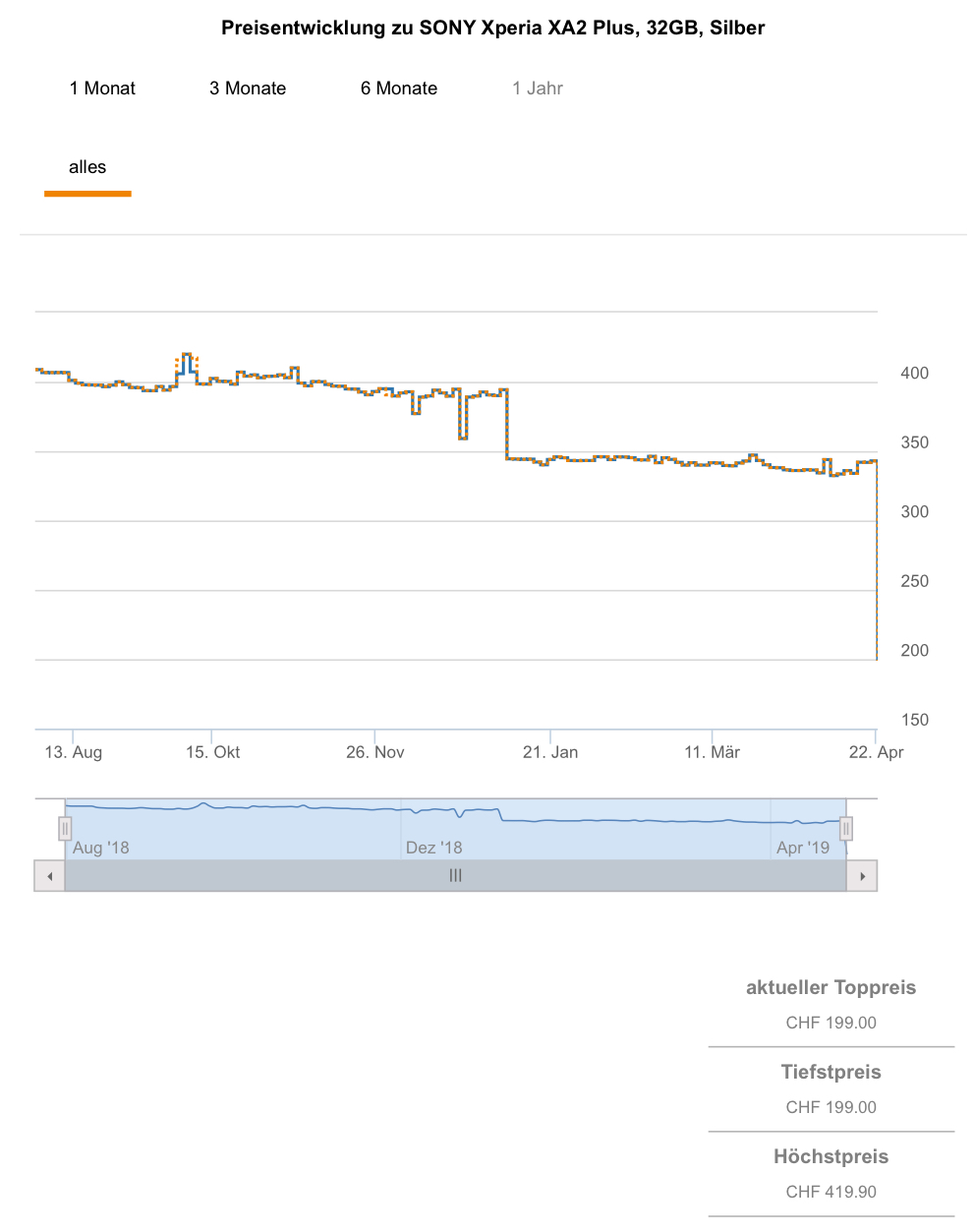Click the navigator scroll left arrow
Viewport: 974px width, 1232px height.
point(49,876)
